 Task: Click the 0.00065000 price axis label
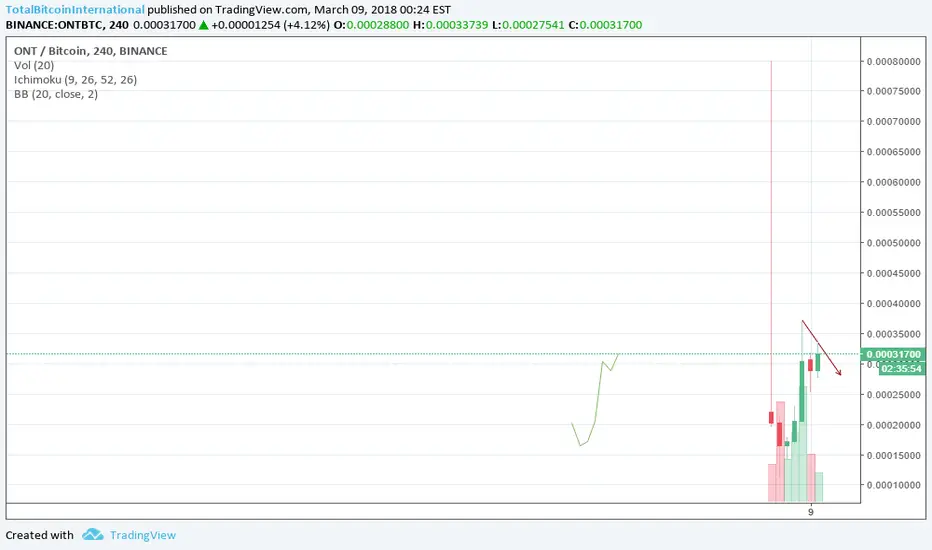pyautogui.click(x=893, y=152)
